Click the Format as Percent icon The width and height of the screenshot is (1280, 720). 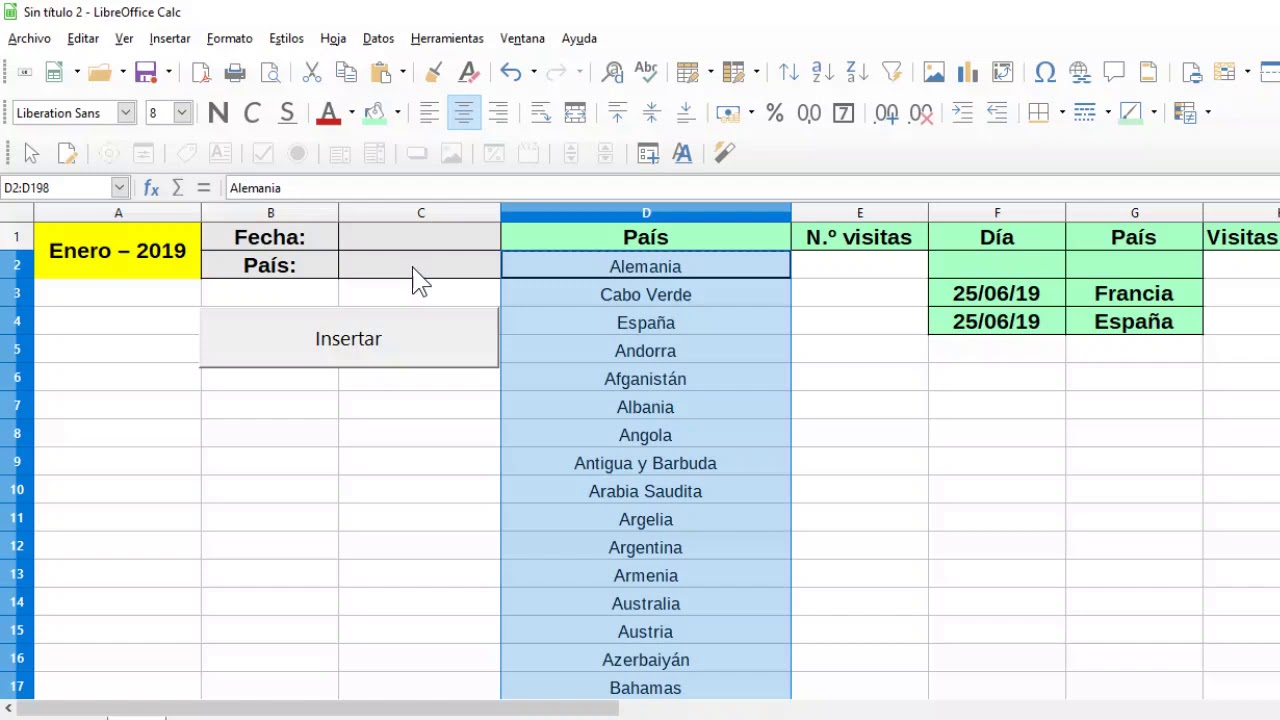pos(775,113)
